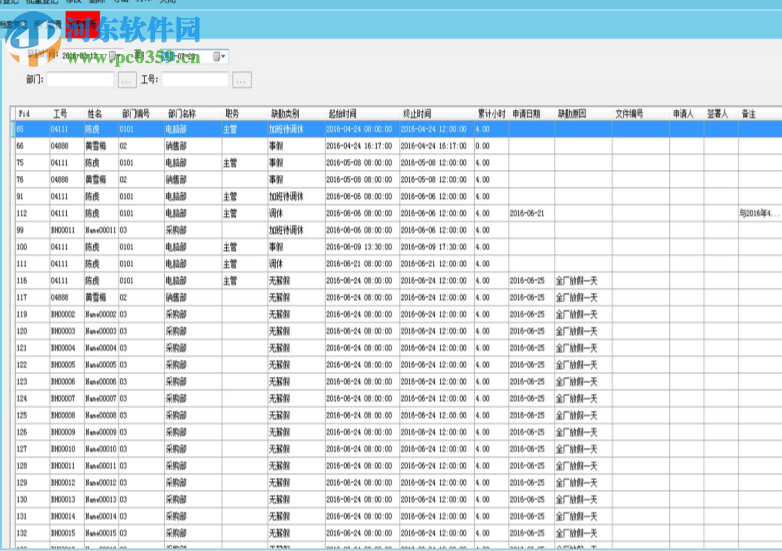Click the 文件编号 column header
This screenshot has height=551, width=782.
629,114
